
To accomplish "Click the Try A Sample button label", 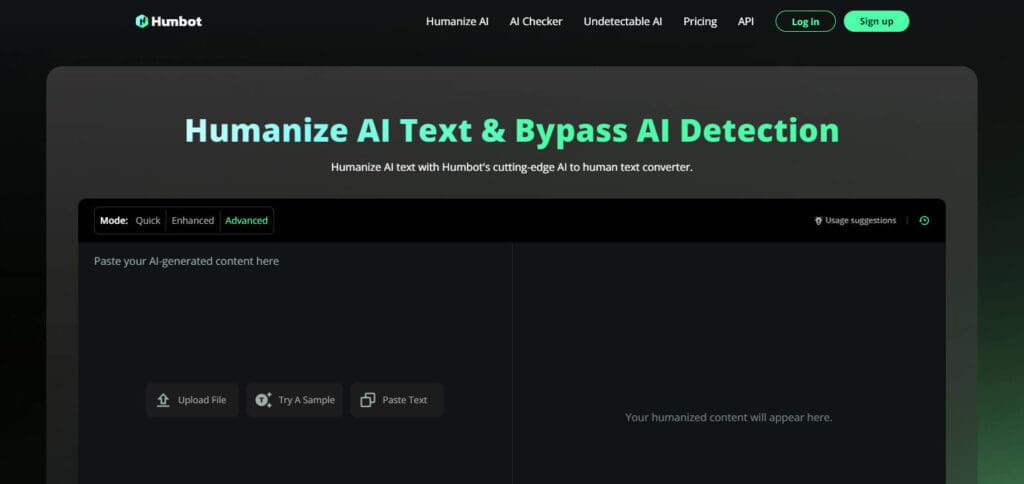I will click(x=306, y=400).
